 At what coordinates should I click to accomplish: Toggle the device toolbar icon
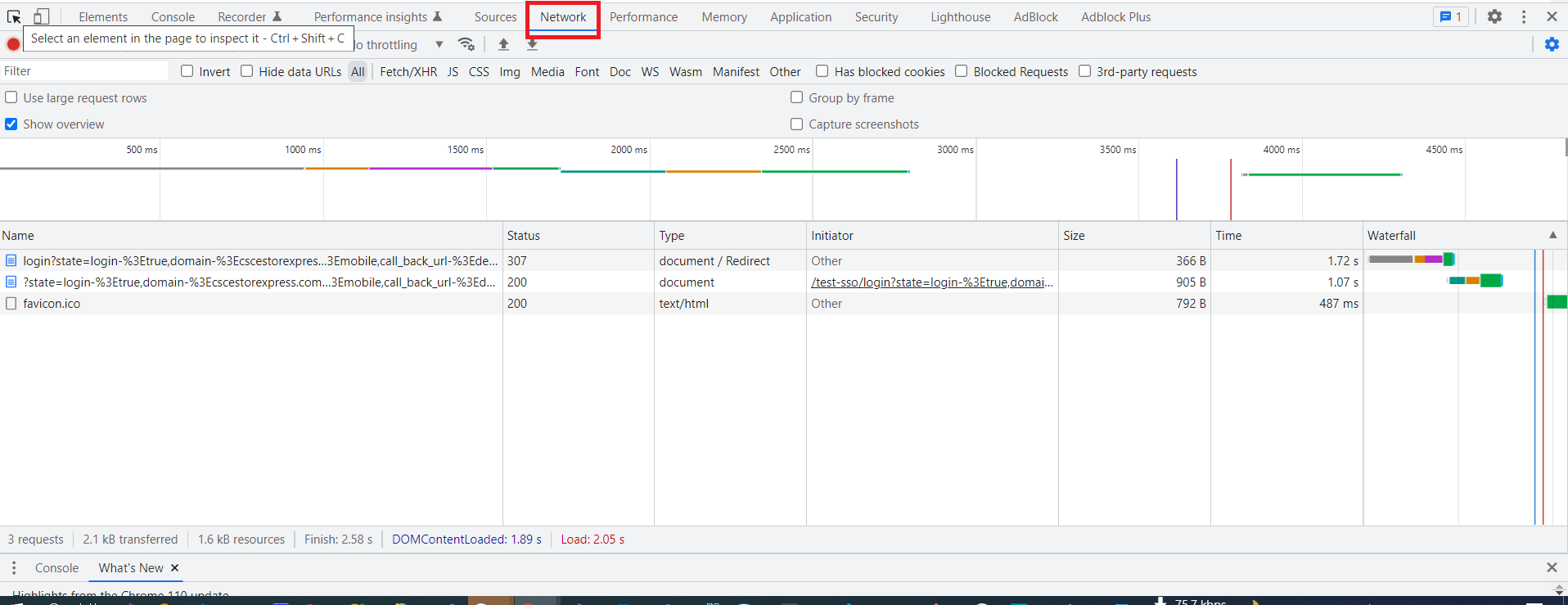coord(41,16)
